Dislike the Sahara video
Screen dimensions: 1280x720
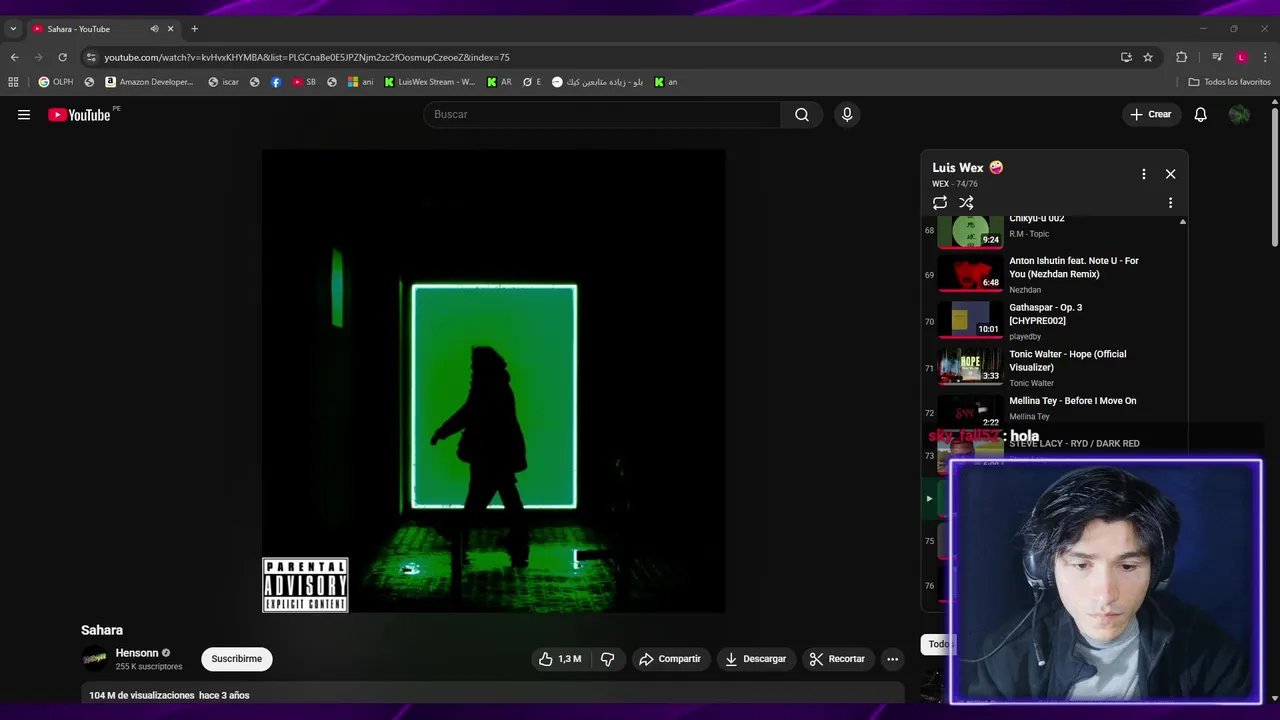click(x=607, y=659)
